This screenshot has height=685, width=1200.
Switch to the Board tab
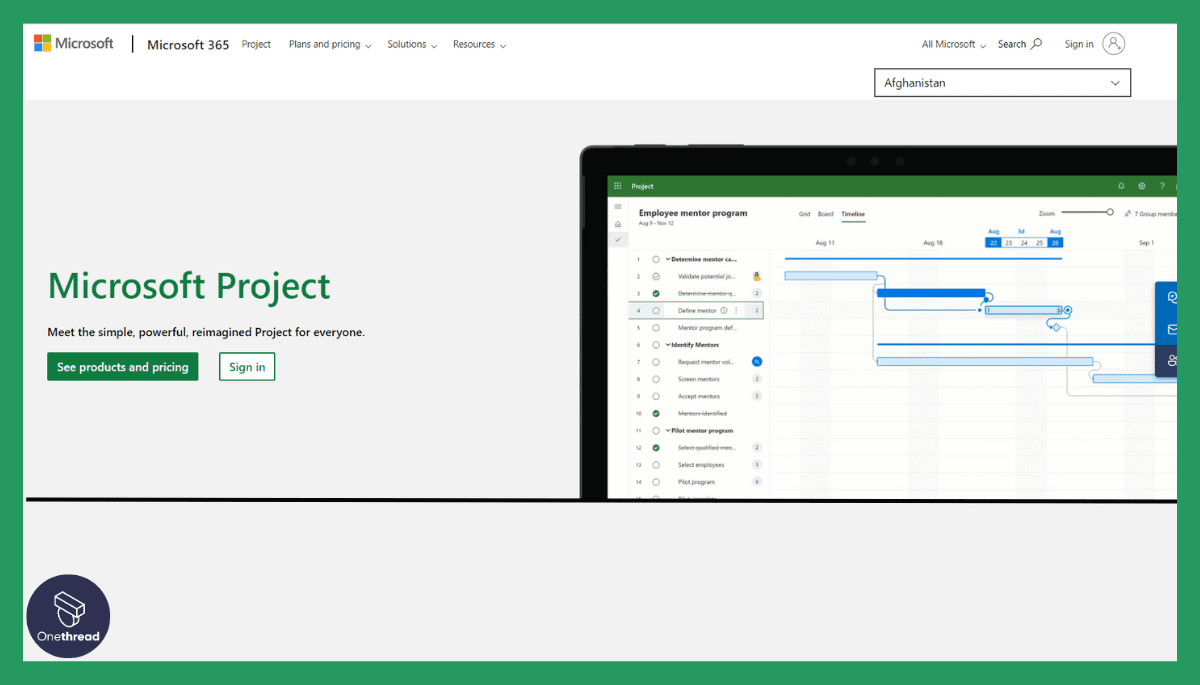(825, 214)
